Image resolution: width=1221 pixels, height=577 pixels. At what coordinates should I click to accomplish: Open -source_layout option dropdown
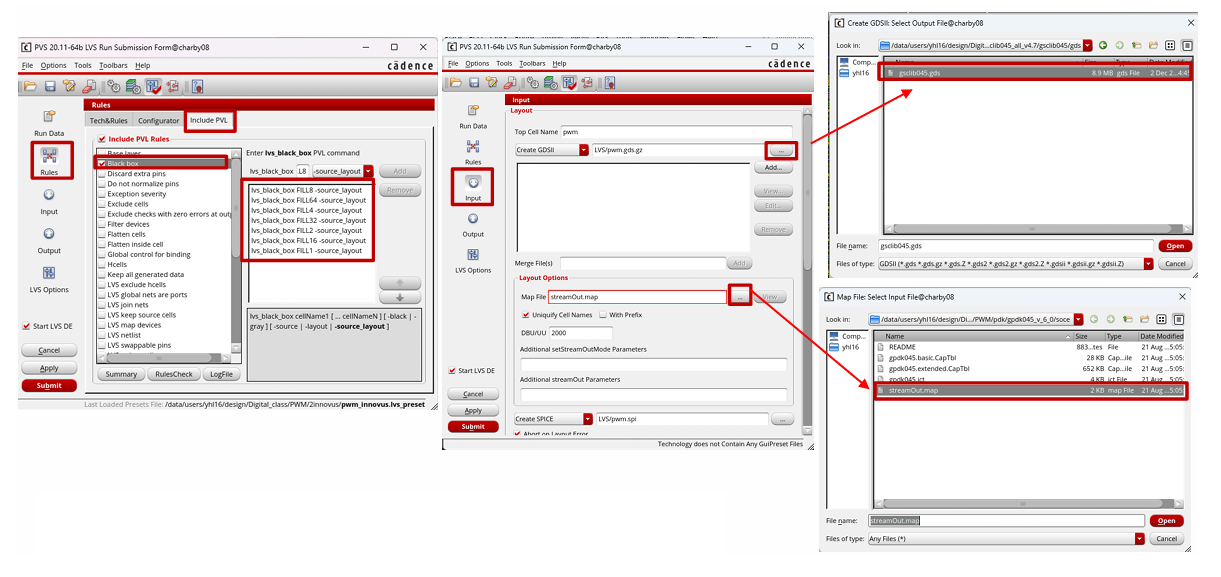click(369, 171)
